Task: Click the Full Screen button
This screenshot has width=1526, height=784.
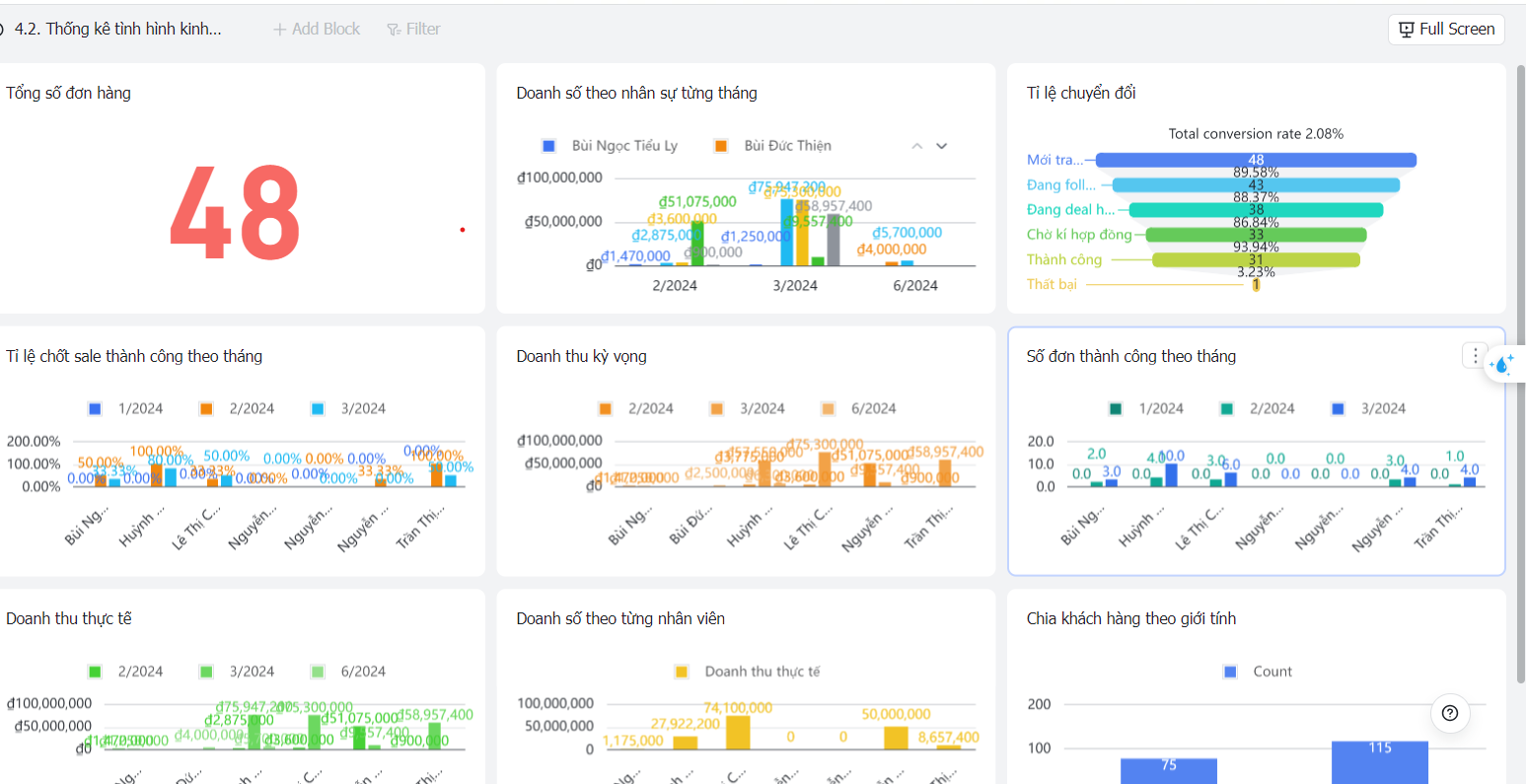Action: click(x=1446, y=30)
